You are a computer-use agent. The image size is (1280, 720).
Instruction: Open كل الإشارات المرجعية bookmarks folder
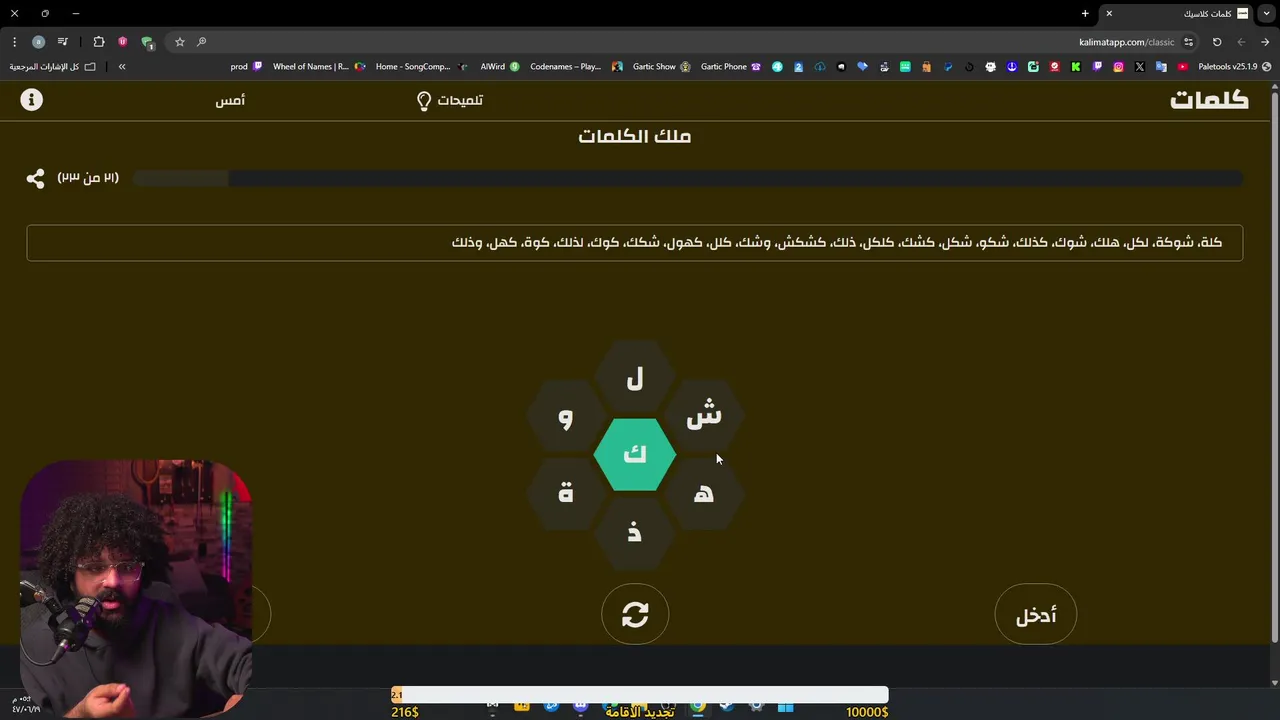pyautogui.click(x=53, y=67)
